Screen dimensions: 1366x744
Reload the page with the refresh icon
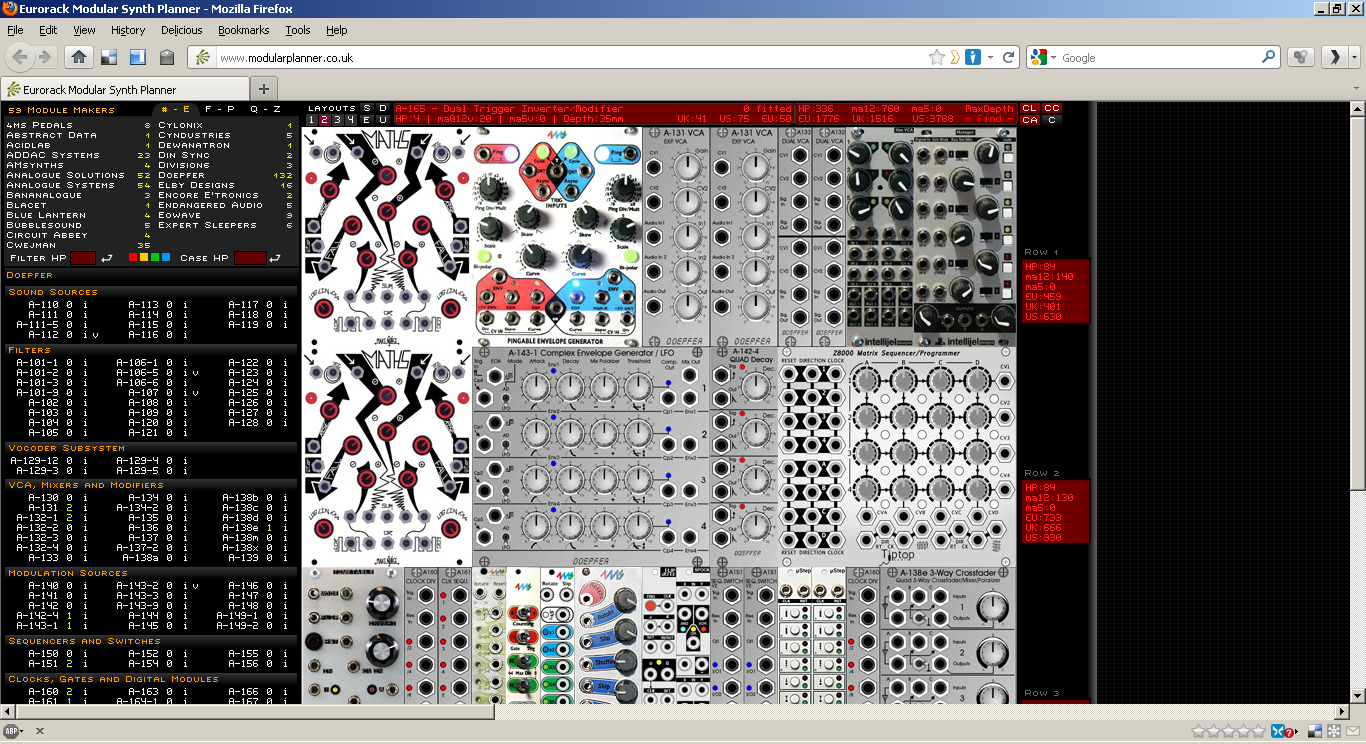pos(1009,57)
